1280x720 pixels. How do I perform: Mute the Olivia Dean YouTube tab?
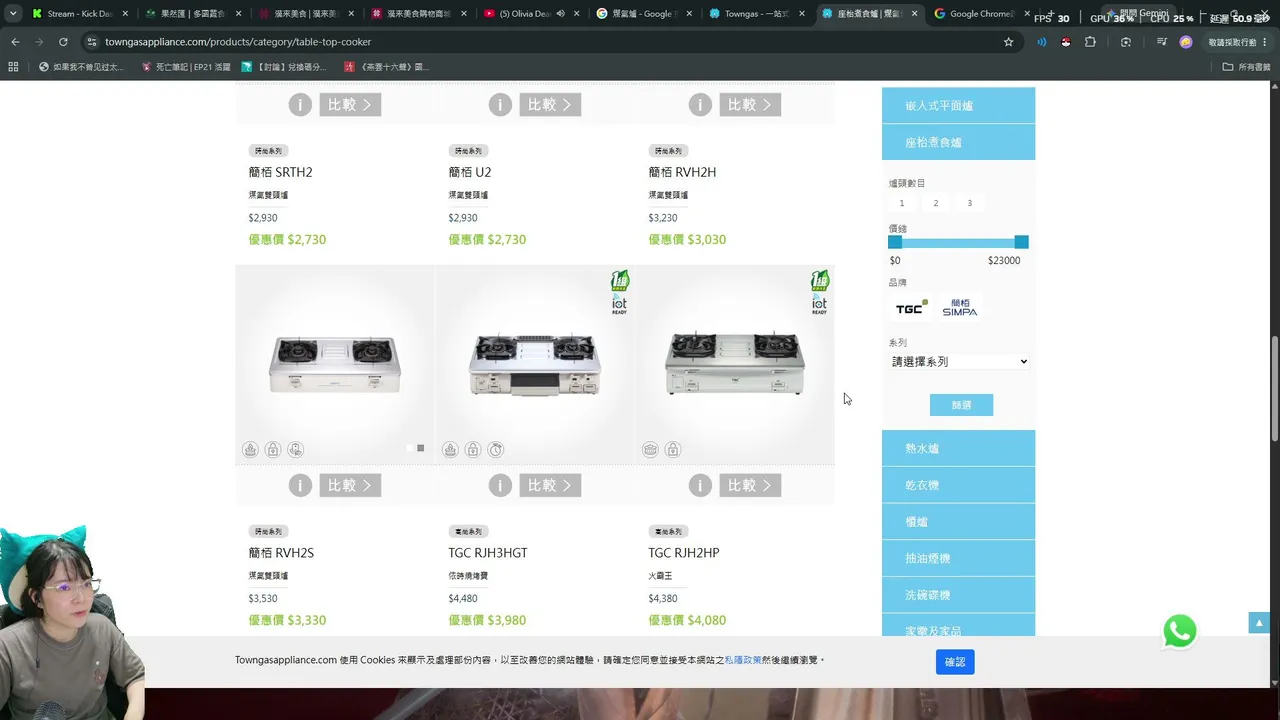[x=560, y=14]
